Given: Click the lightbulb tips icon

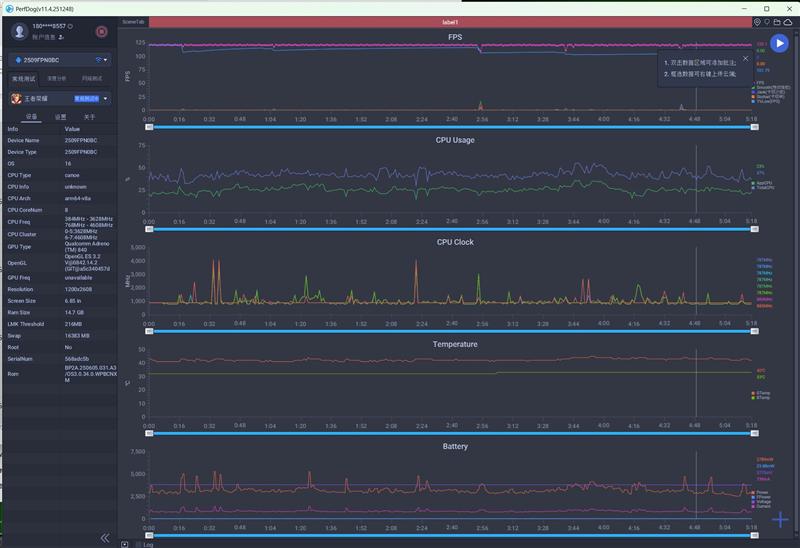Looking at the screenshot, I should 768,21.
